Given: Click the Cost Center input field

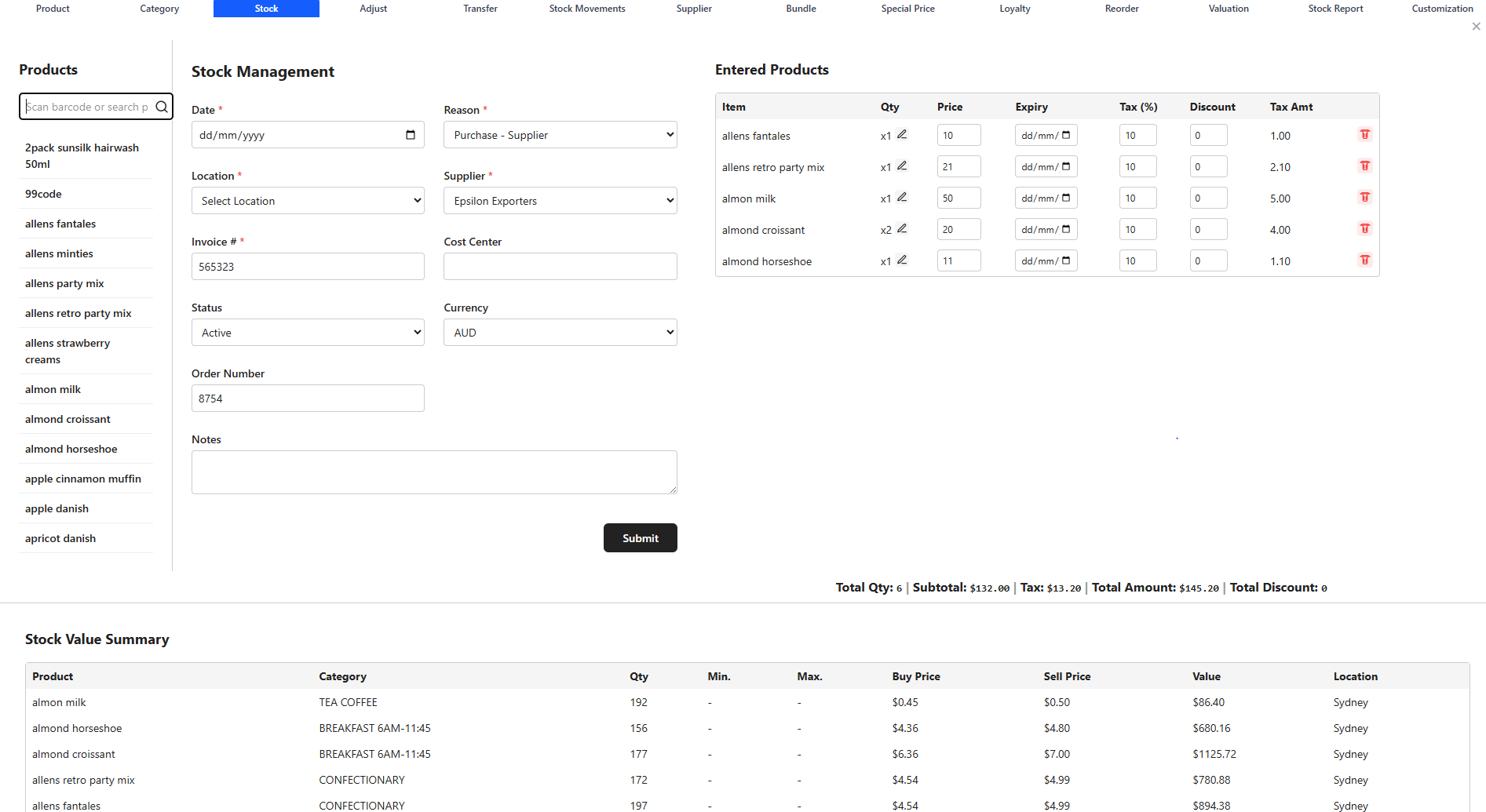Looking at the screenshot, I should click(x=560, y=267).
